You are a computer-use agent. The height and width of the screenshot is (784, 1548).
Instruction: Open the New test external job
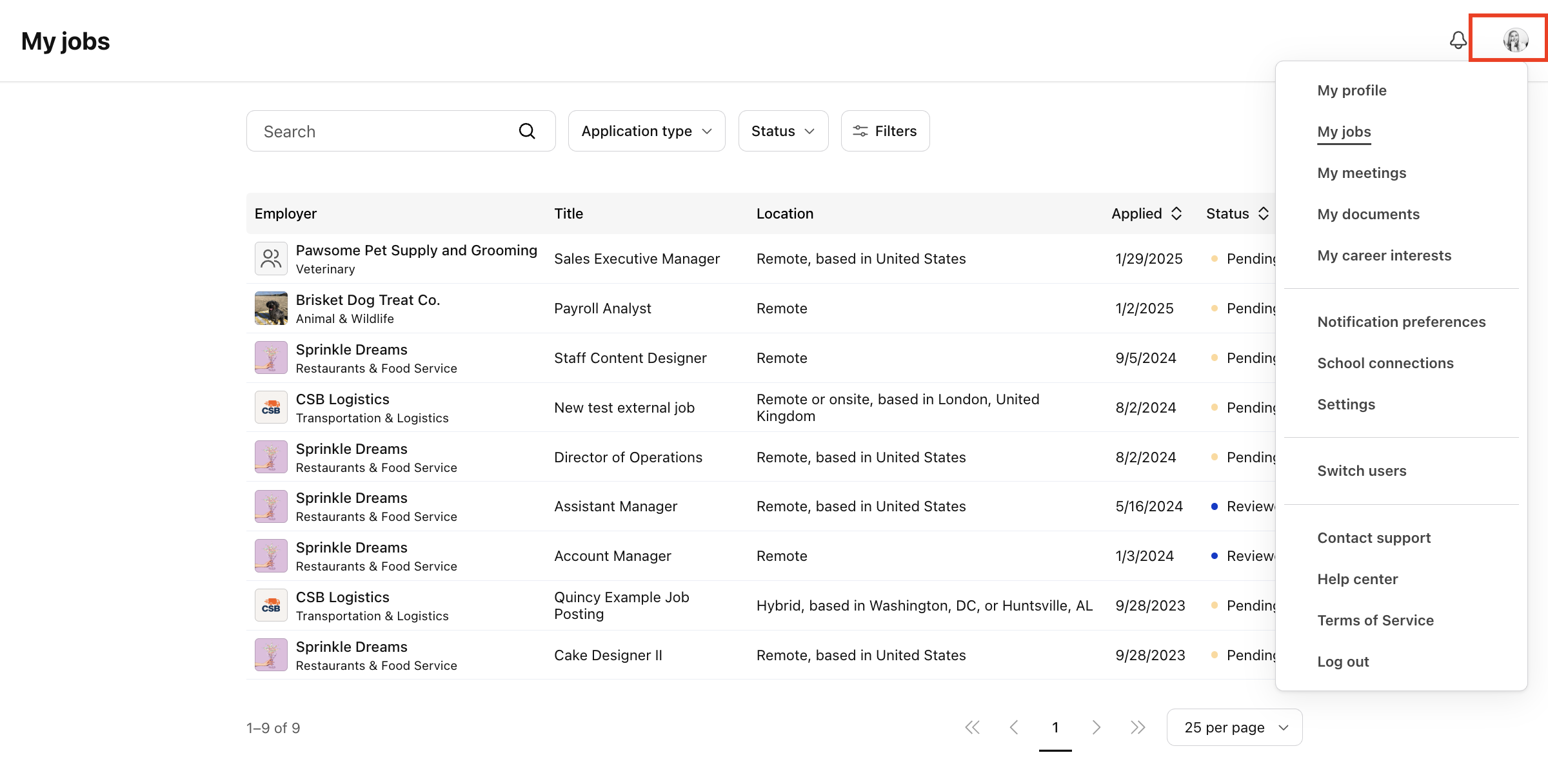[x=624, y=407]
